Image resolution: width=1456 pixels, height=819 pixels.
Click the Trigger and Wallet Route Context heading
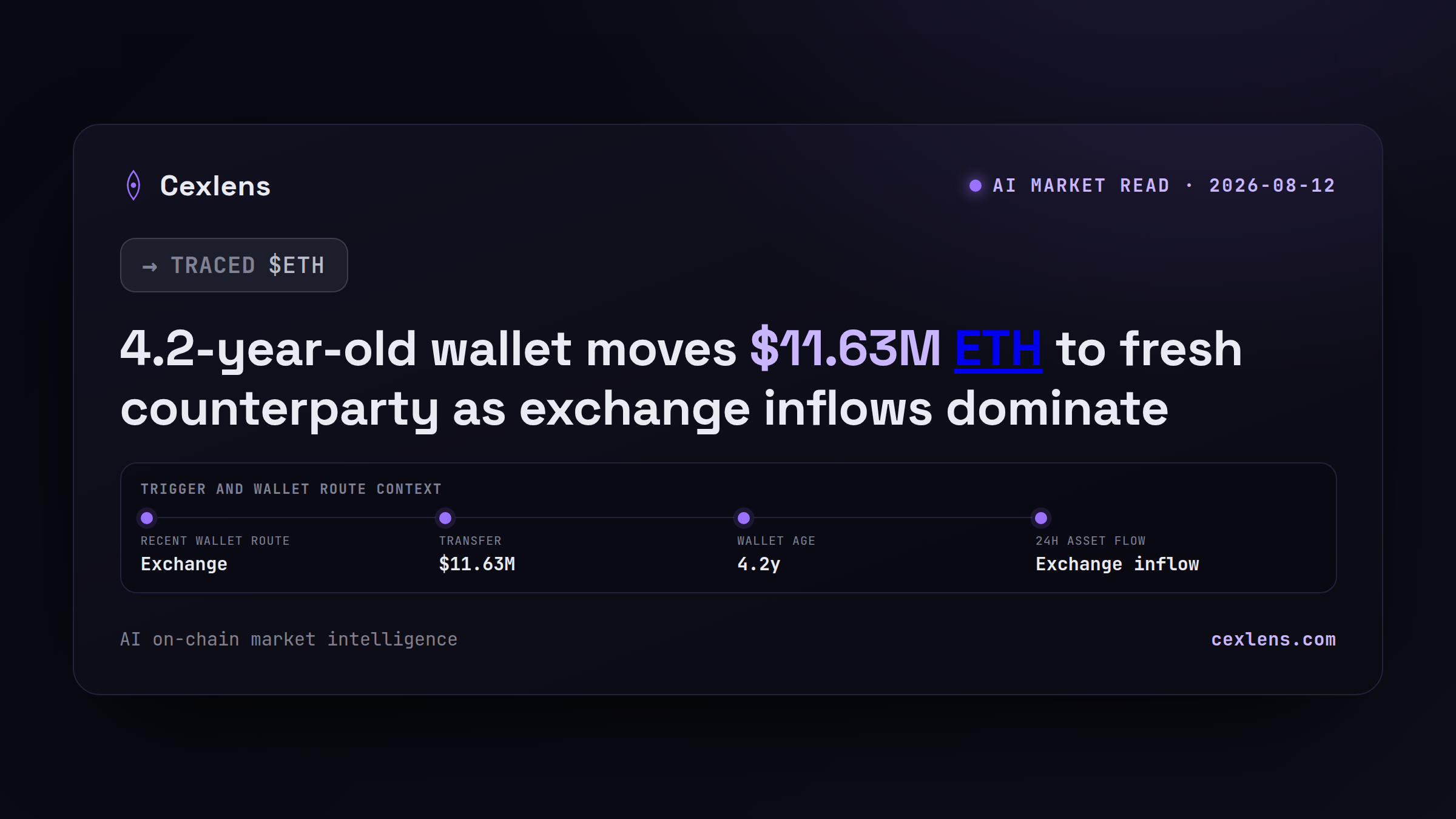pos(291,489)
